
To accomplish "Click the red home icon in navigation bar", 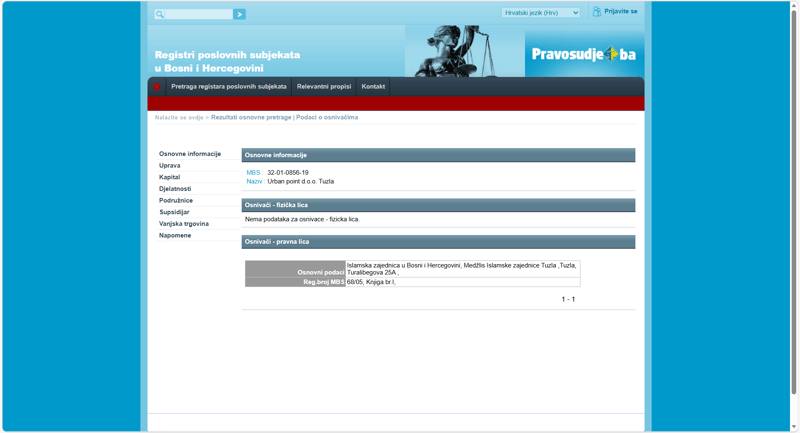I will click(x=157, y=87).
